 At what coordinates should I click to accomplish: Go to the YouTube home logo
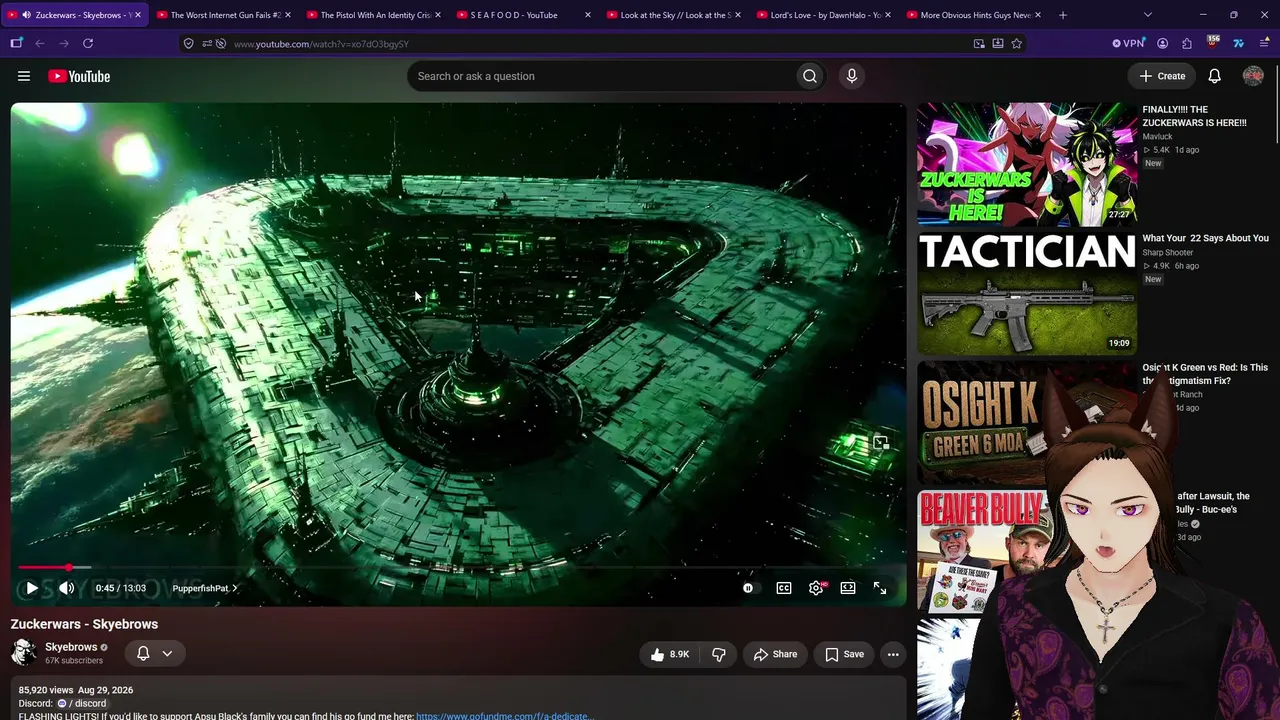79,76
